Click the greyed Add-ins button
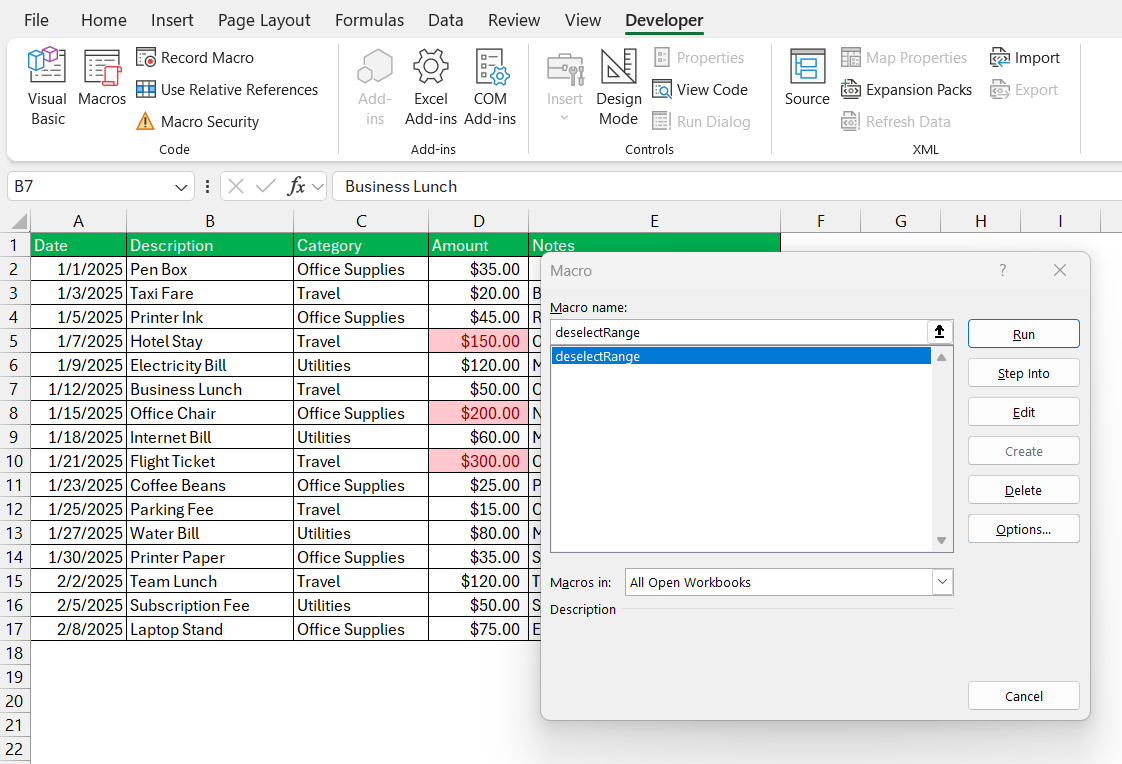Viewport: 1122px width, 764px height. pyautogui.click(x=375, y=87)
